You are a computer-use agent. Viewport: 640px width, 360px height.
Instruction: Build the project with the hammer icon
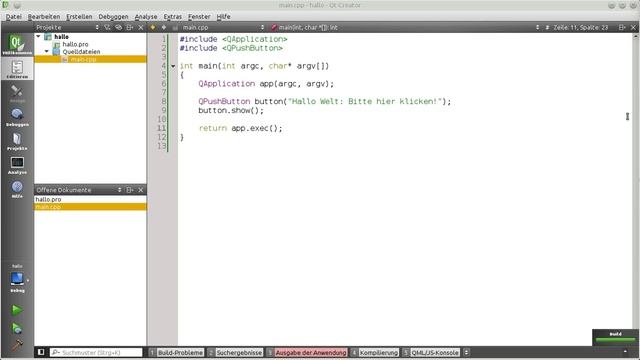17,345
